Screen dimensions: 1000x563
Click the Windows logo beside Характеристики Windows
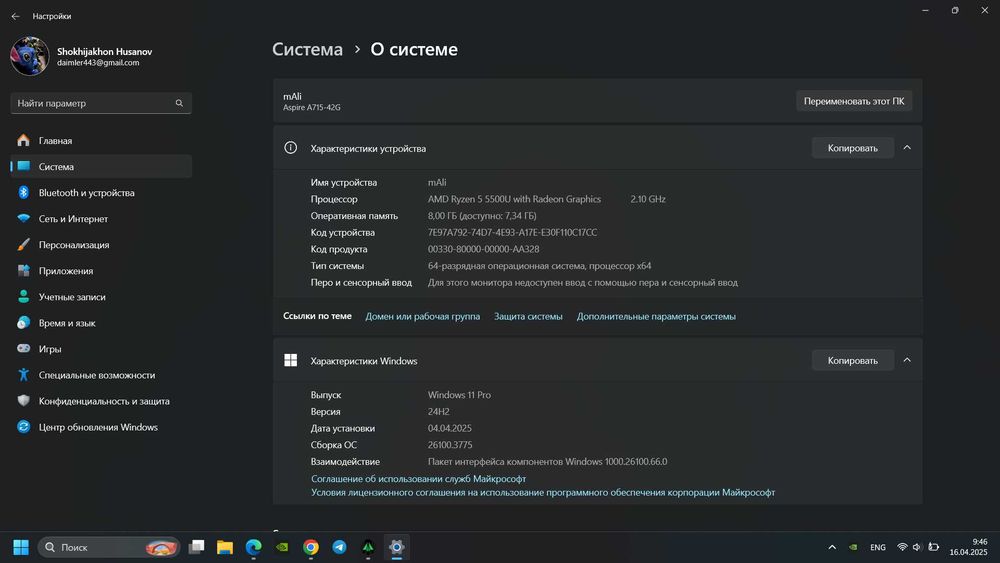[290, 360]
